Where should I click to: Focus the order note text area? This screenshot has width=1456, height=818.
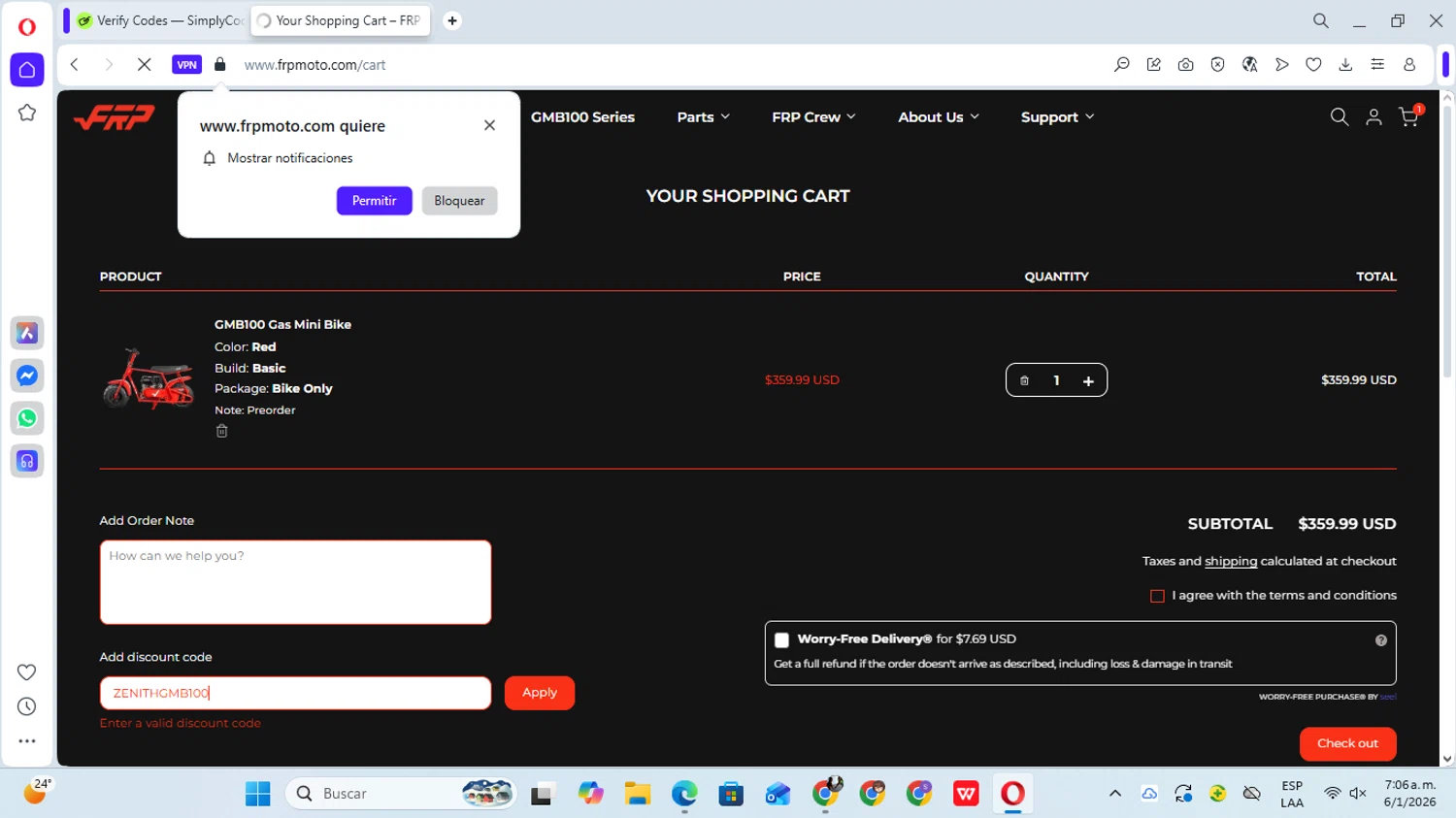point(295,582)
